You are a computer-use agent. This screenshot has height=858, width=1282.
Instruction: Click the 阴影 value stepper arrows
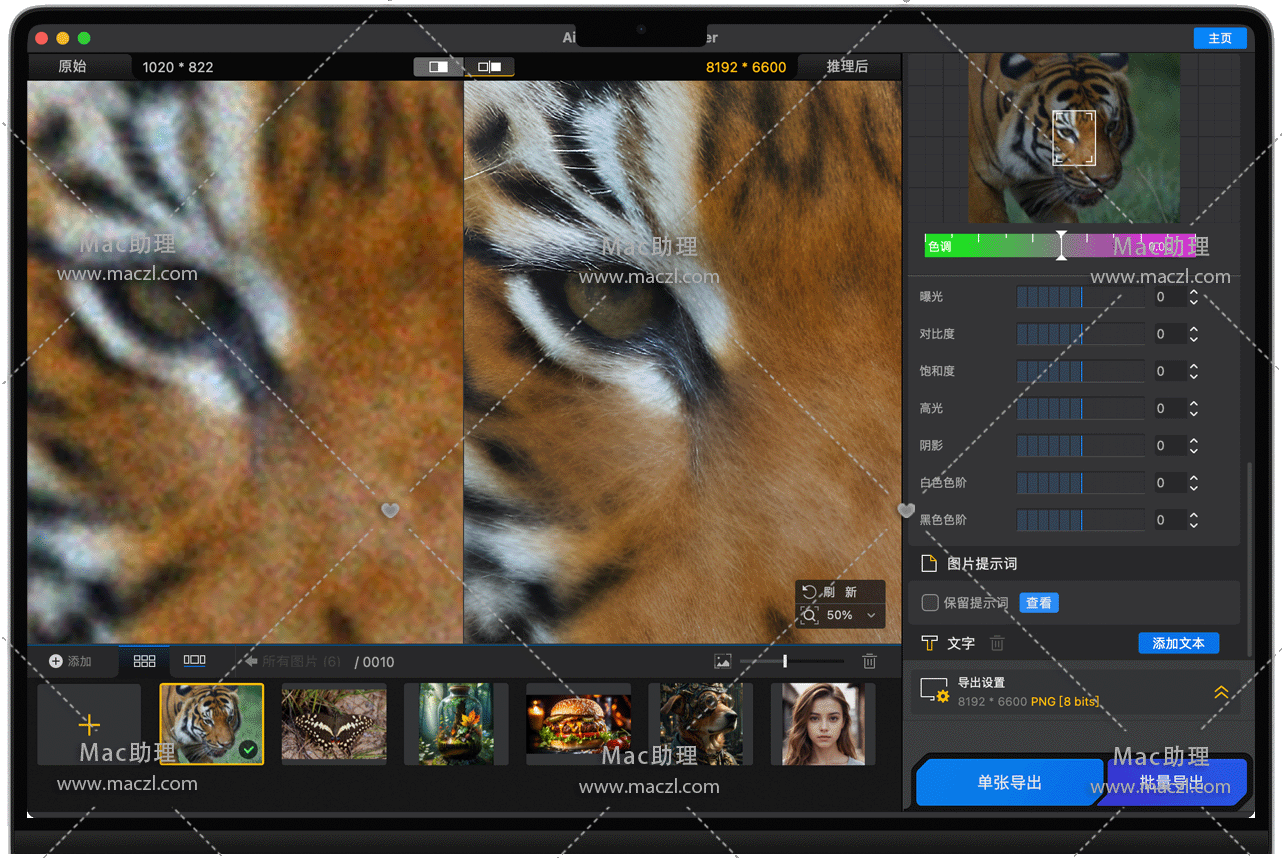tap(1193, 445)
